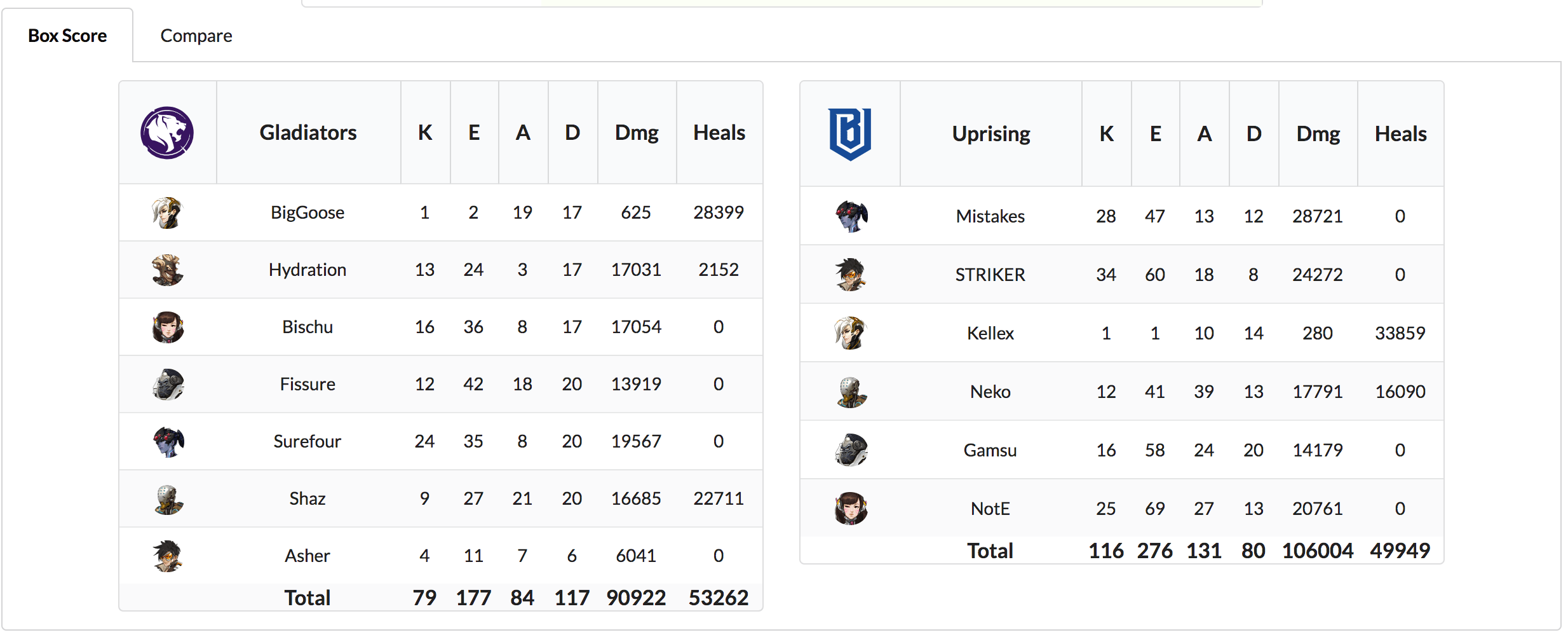Click the Uprising K column header
1568x637 pixels.
coord(1107,134)
